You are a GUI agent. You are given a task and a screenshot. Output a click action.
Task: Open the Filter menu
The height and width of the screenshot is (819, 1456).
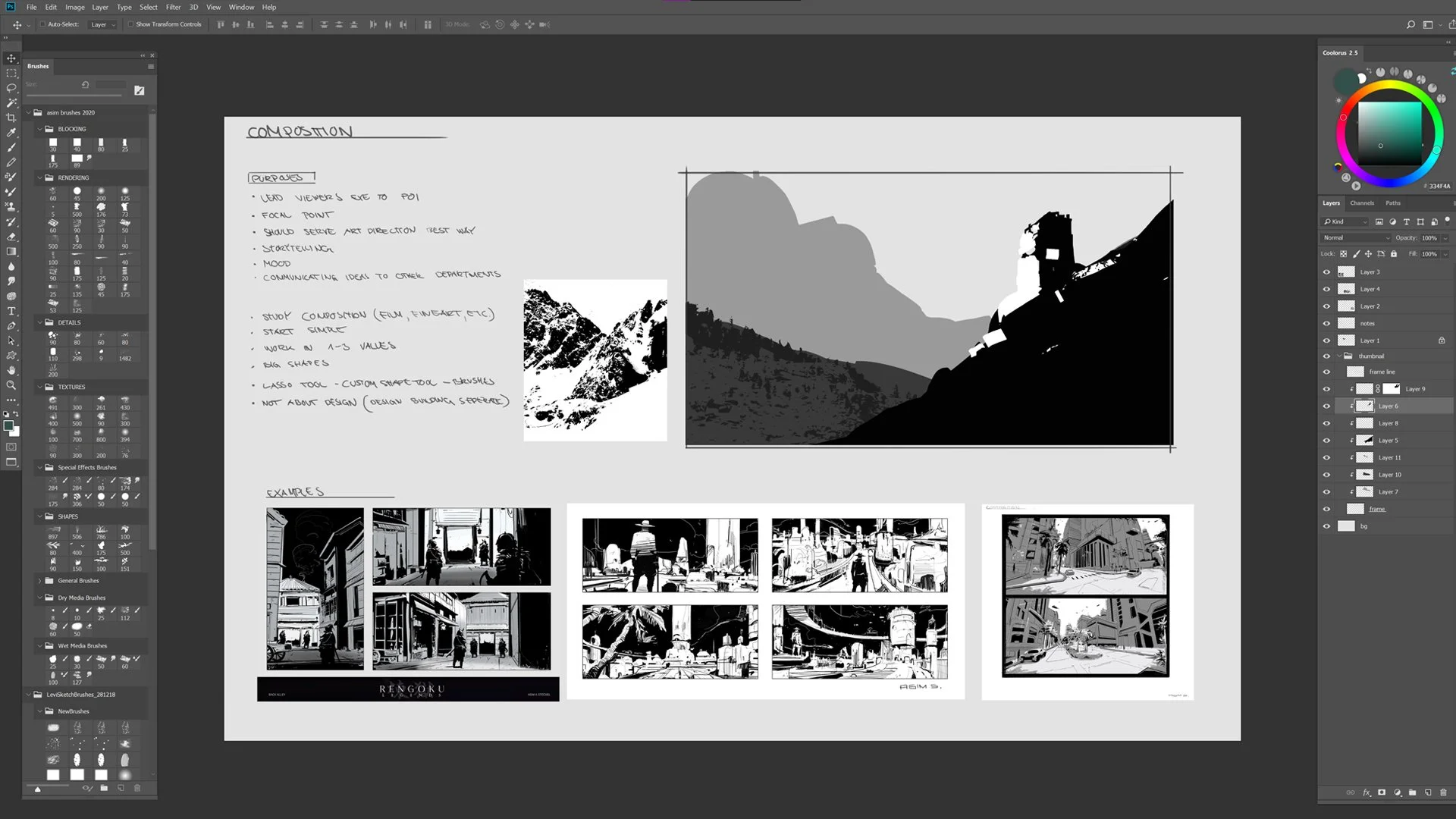tap(174, 7)
